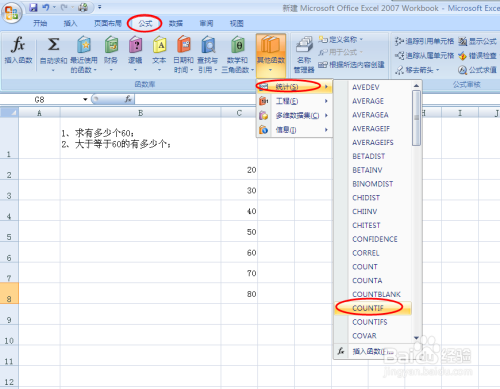Click fx icon beside formula bar
Viewport: 500px width, 389px height.
click(x=128, y=99)
